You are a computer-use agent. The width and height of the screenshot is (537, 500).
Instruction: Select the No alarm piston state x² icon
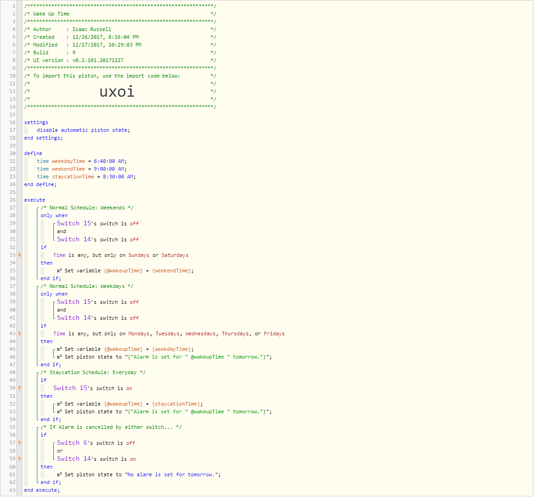(59, 474)
